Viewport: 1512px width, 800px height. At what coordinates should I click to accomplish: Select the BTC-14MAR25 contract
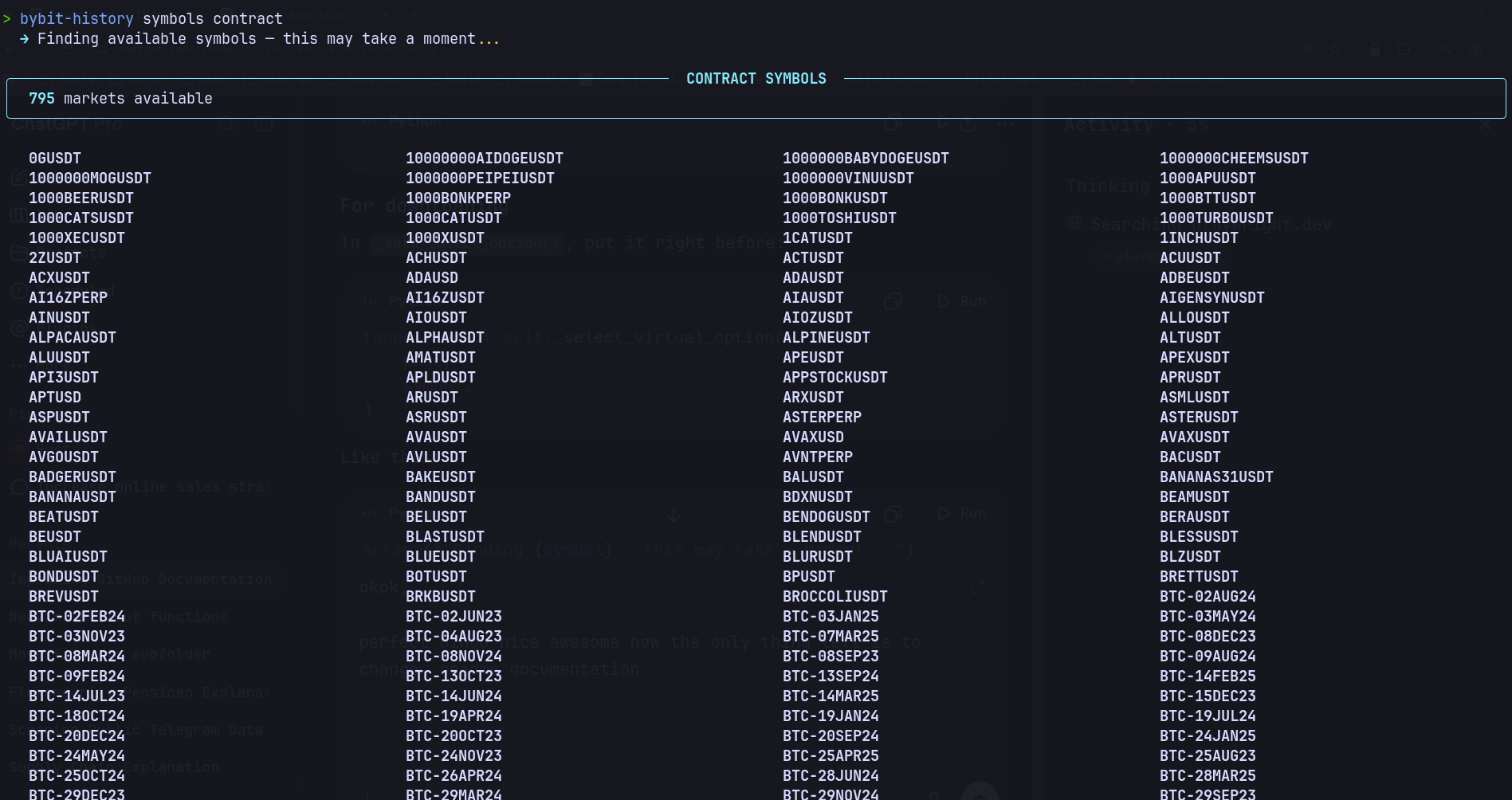pos(831,696)
